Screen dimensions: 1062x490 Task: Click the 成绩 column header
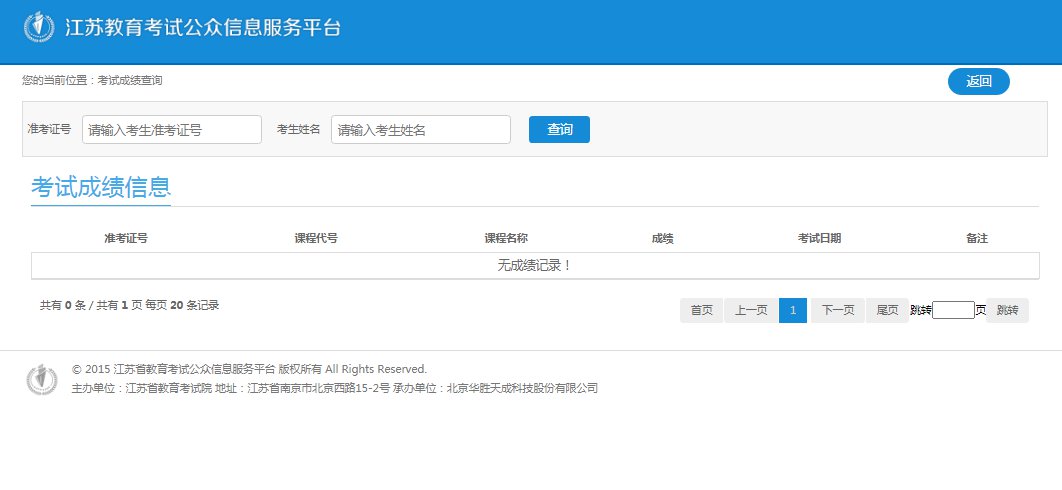click(x=662, y=239)
